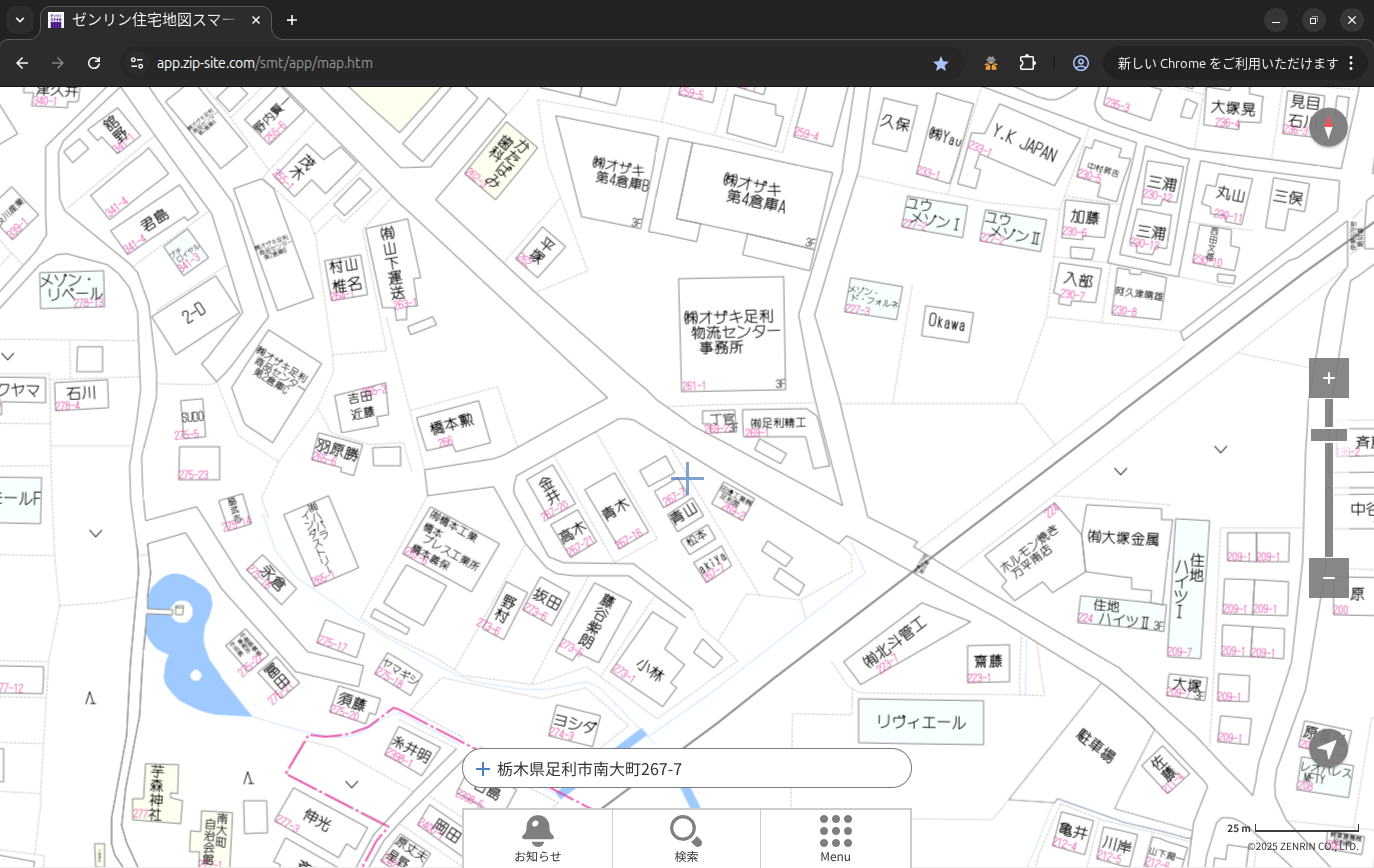Click 新しい Chrome をご利用いただけます button
1374x868 pixels.
1228,63
